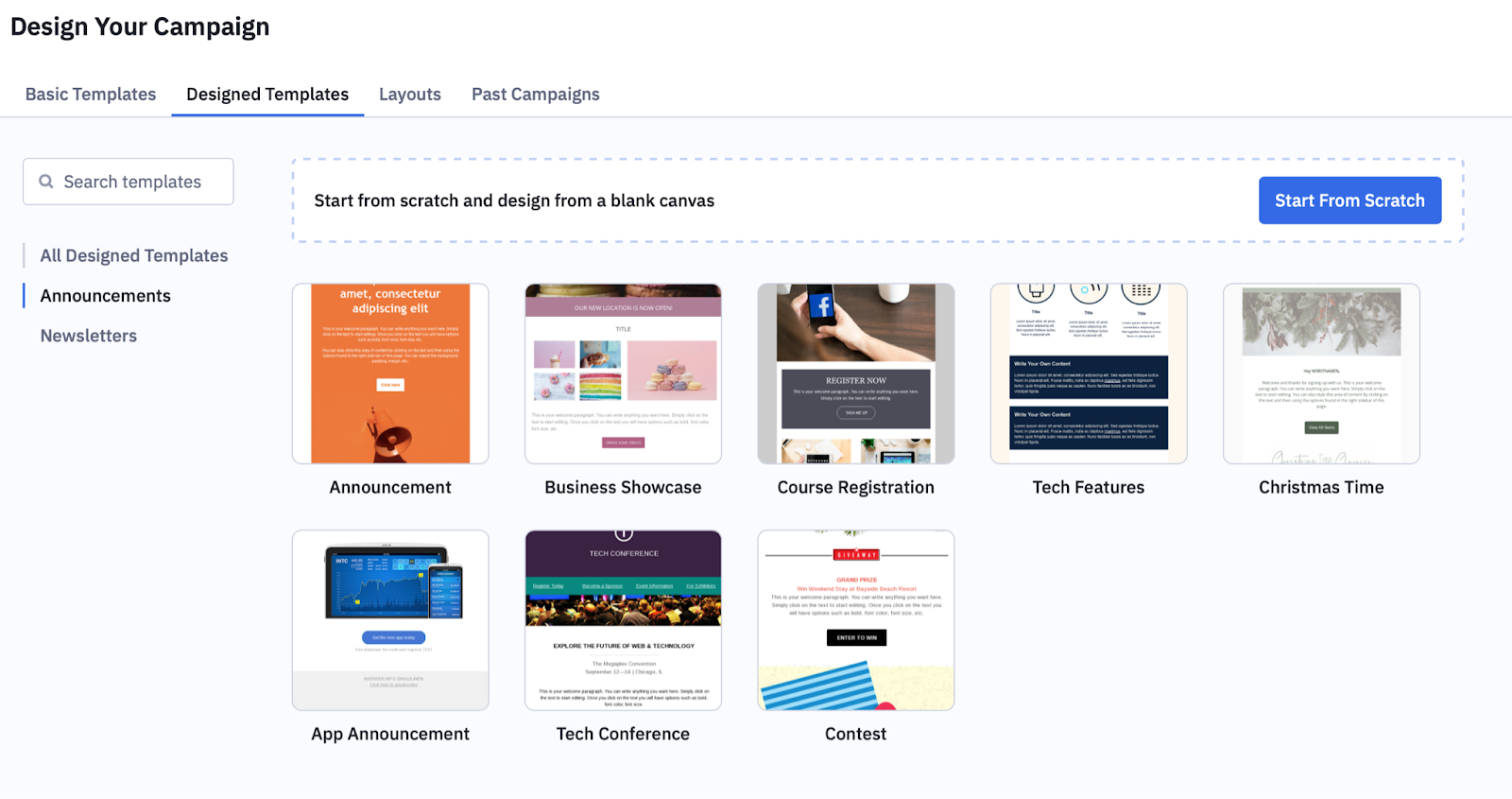Select the Christmas Time template thumbnail
The height and width of the screenshot is (799, 1512).
tap(1321, 373)
